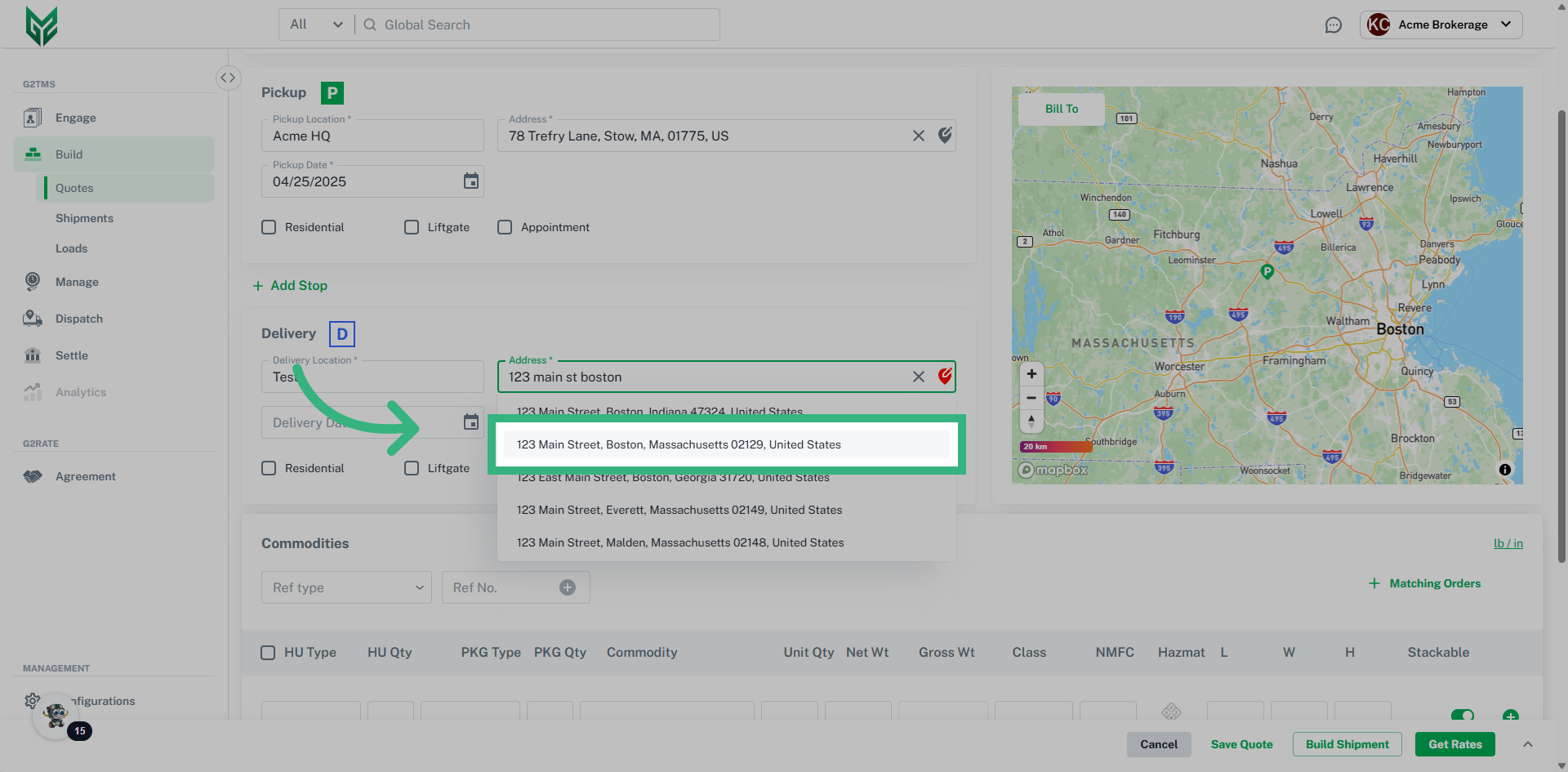Zoom out on the map
The image size is (1568, 772).
[x=1031, y=398]
